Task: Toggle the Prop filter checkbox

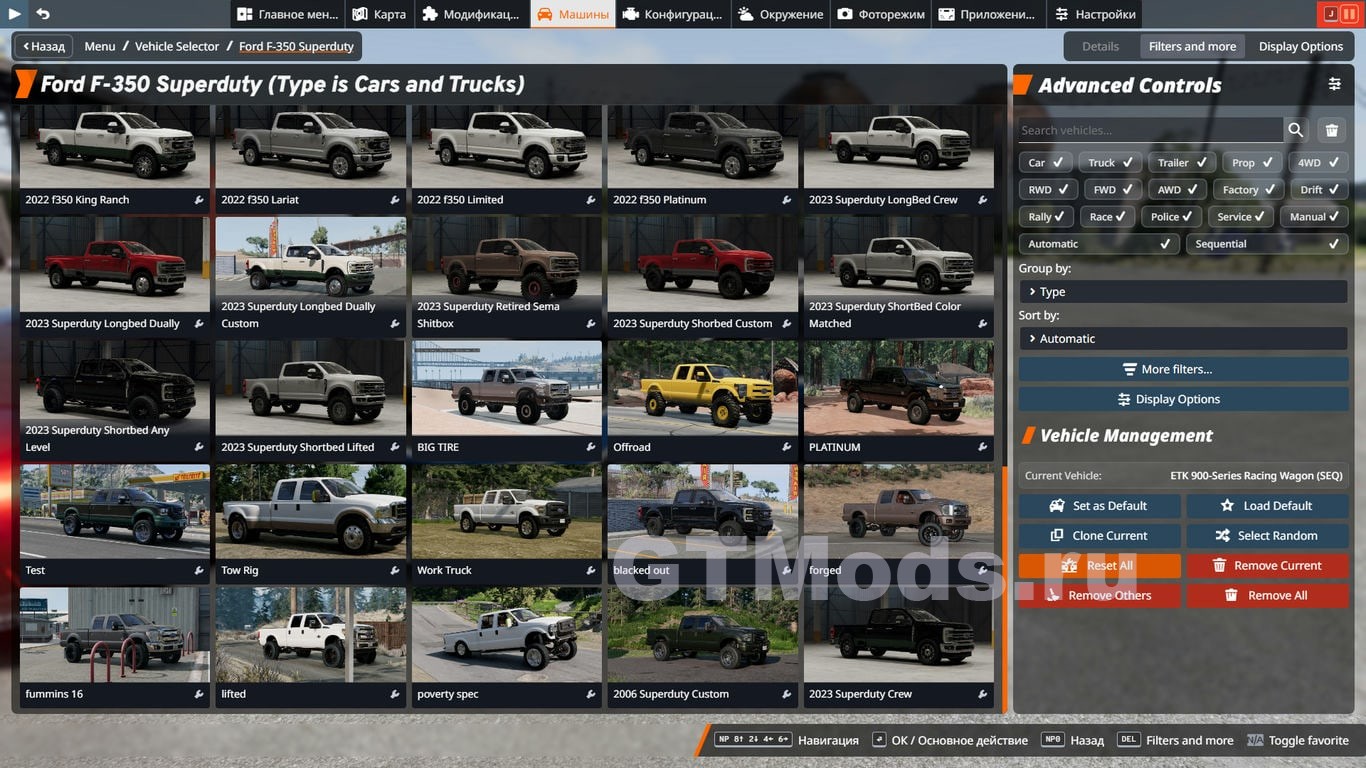Action: [x=1252, y=162]
